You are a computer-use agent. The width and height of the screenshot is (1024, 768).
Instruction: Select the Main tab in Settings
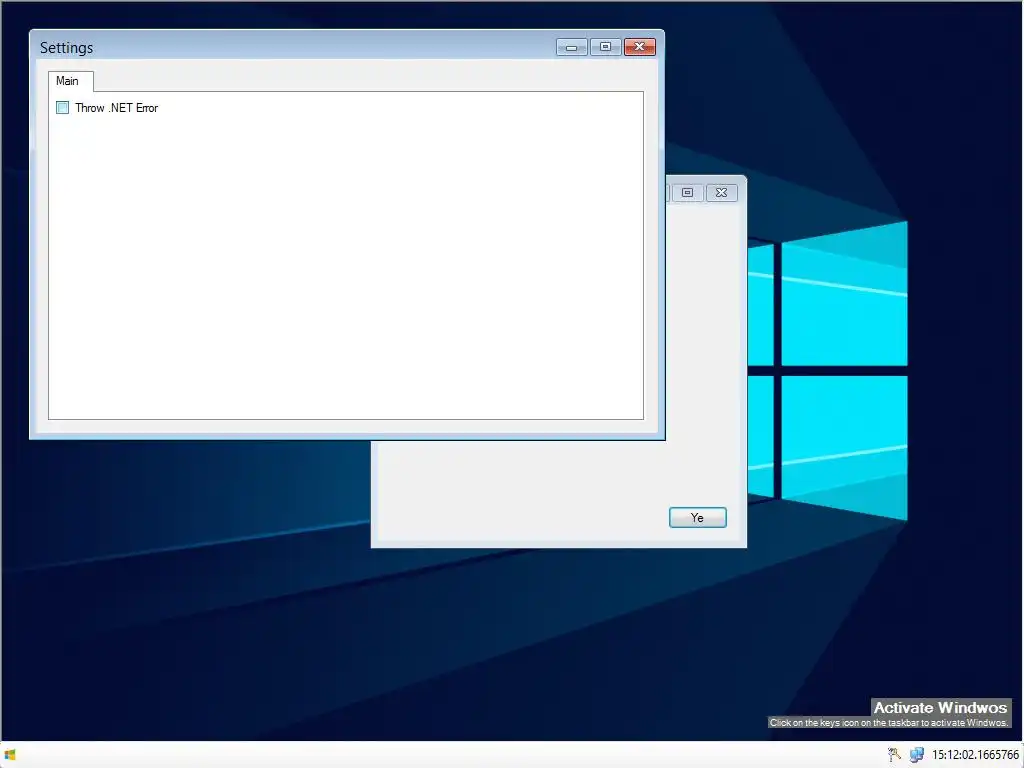71,81
